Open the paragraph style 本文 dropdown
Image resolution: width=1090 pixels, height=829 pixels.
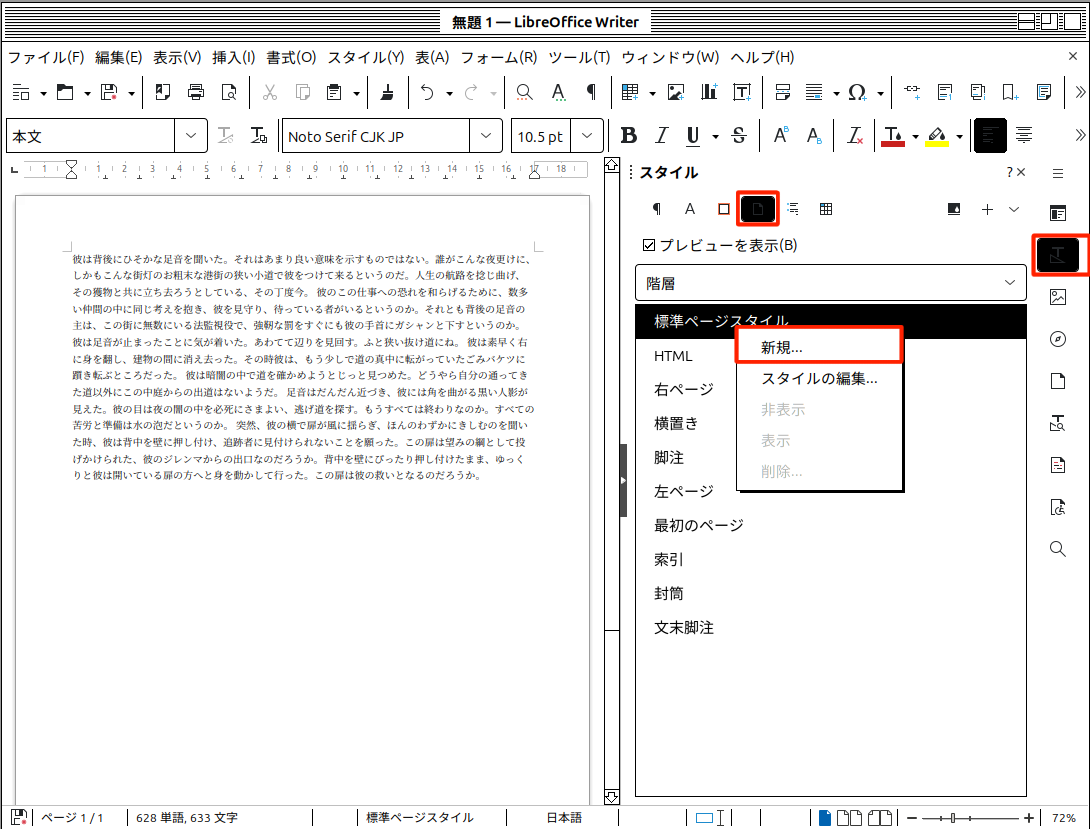coord(191,136)
